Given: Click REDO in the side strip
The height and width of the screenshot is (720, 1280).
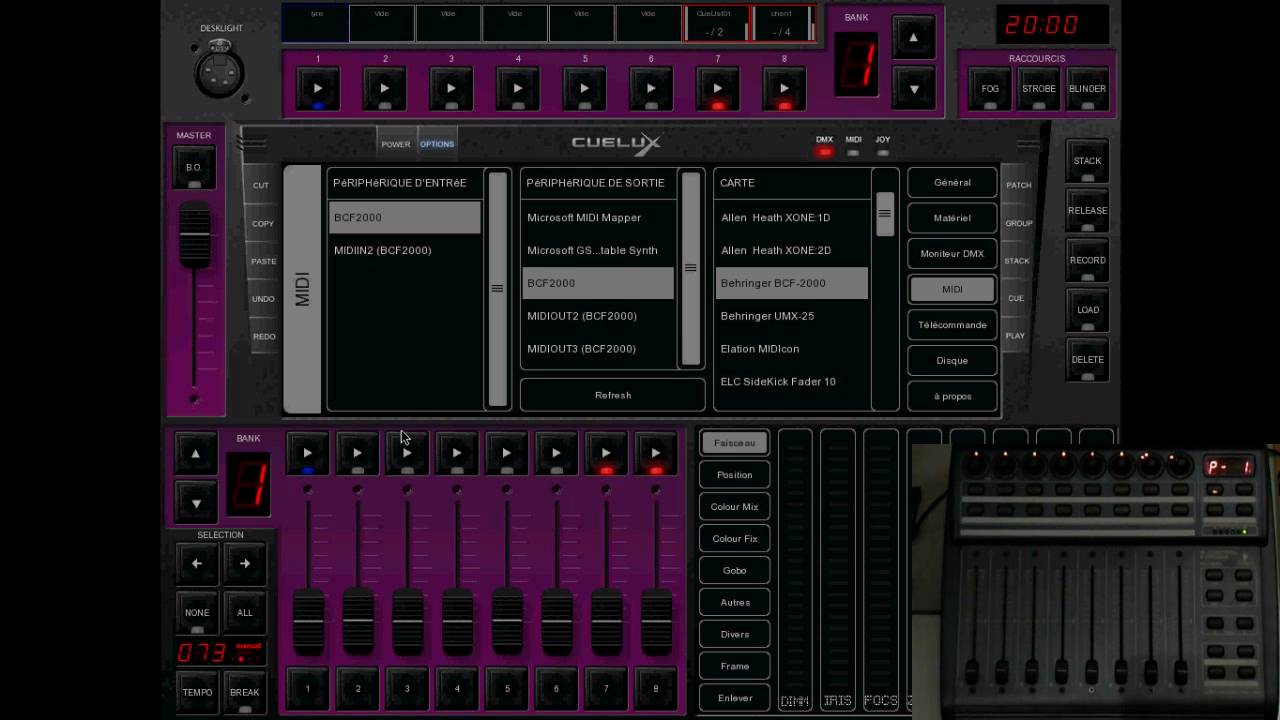Looking at the screenshot, I should (264, 336).
